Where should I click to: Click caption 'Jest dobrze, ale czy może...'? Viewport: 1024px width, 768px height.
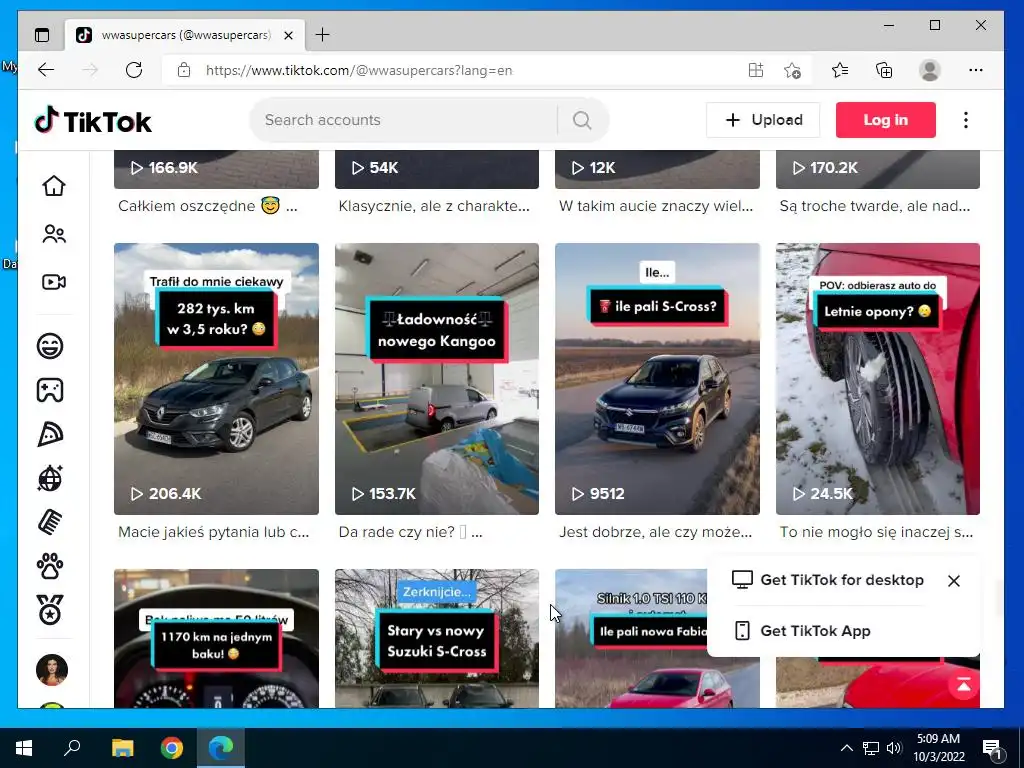[656, 532]
